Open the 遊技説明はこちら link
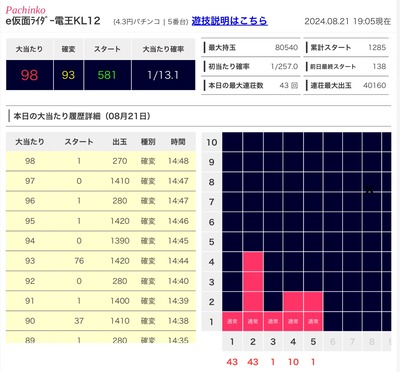400x372 pixels. [229, 21]
